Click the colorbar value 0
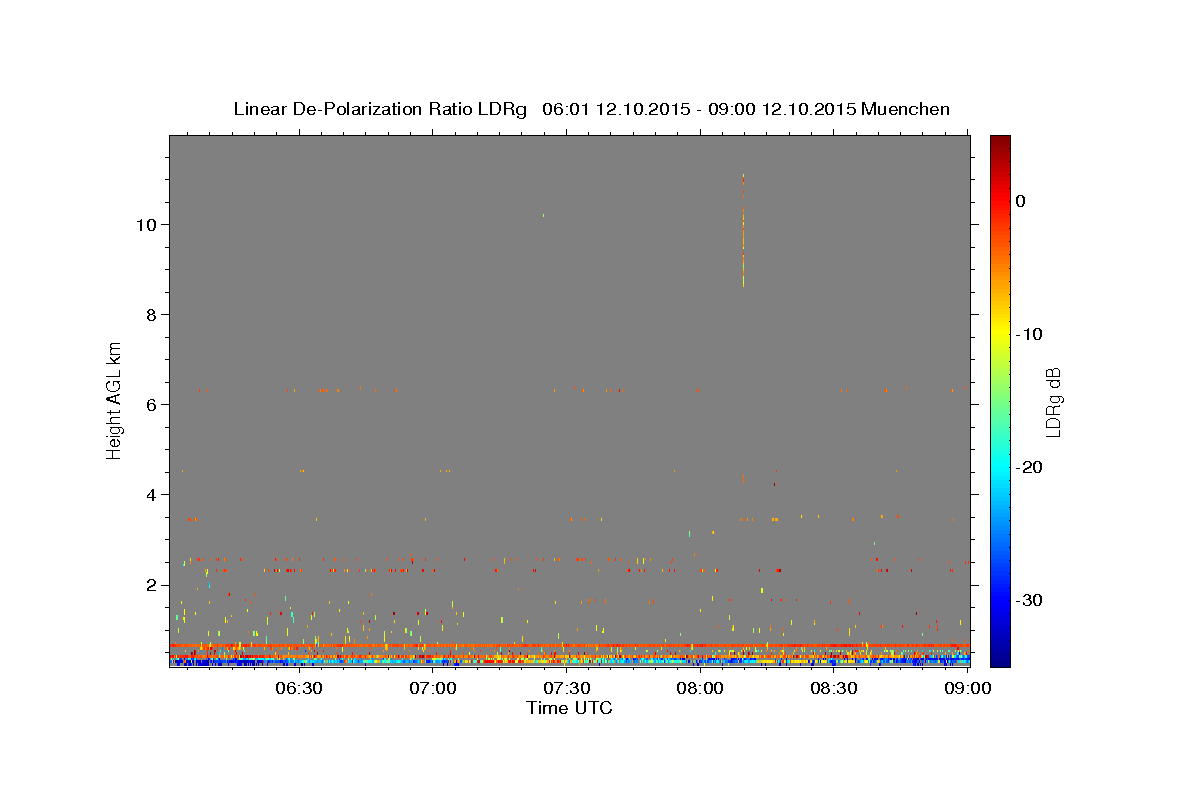Viewport: 1200px width, 800px height. point(1021,201)
